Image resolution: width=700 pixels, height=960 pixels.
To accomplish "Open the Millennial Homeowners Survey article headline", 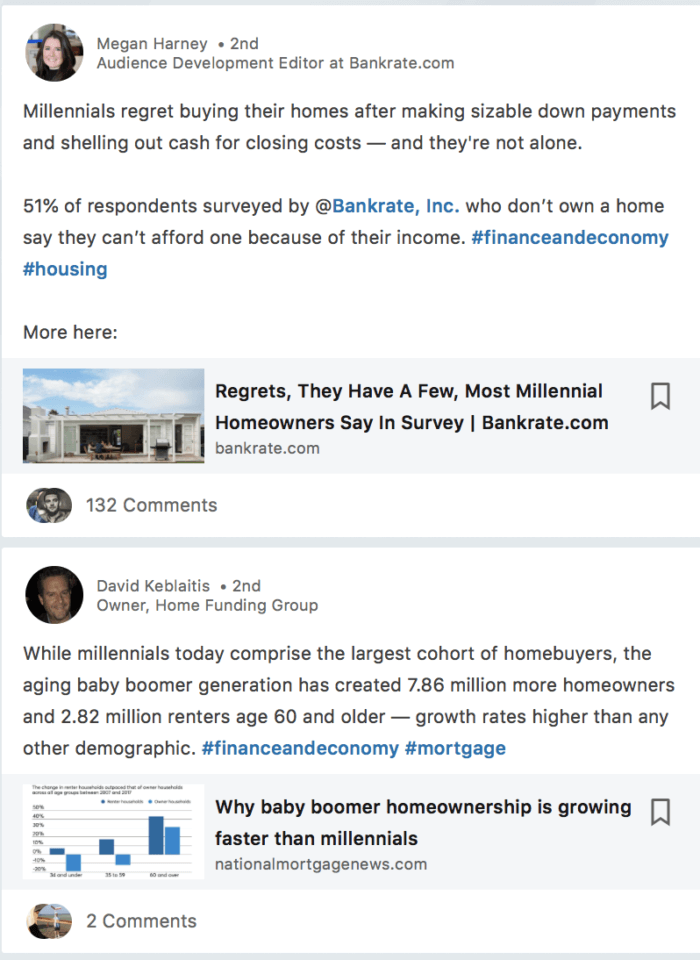I will coord(408,406).
